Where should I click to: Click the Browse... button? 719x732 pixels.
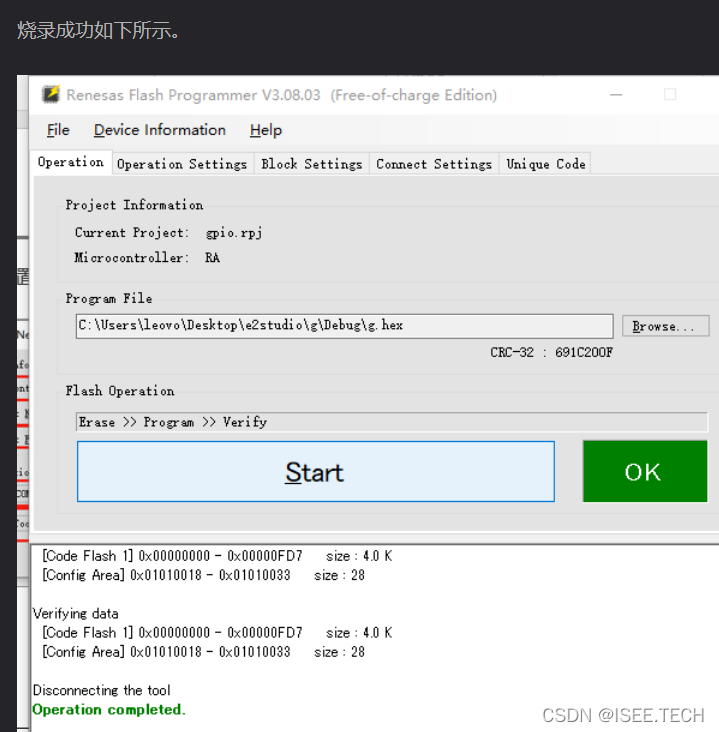point(665,326)
